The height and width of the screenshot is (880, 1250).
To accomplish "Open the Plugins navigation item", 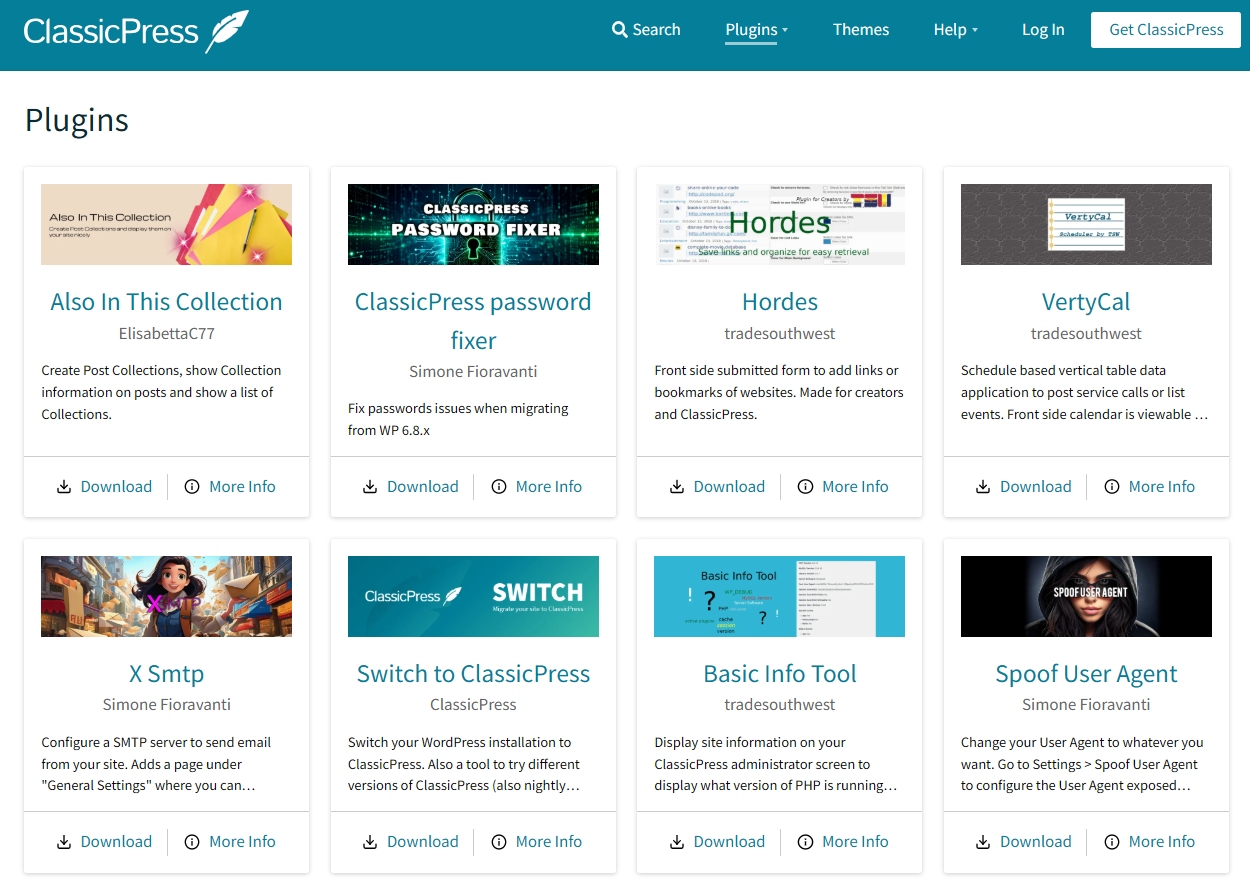I will (x=751, y=30).
